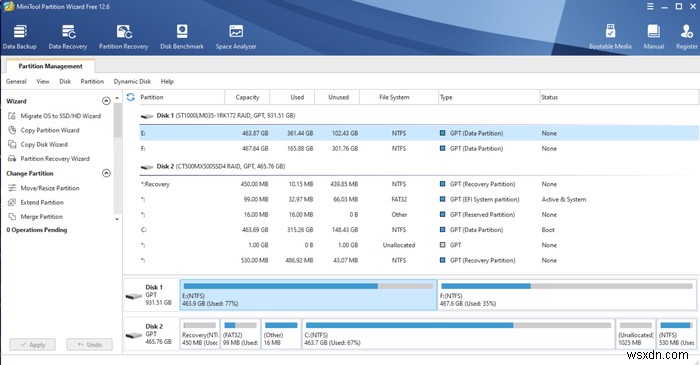Collapse the Wizard section
The image size is (700, 365).
(x=106, y=101)
